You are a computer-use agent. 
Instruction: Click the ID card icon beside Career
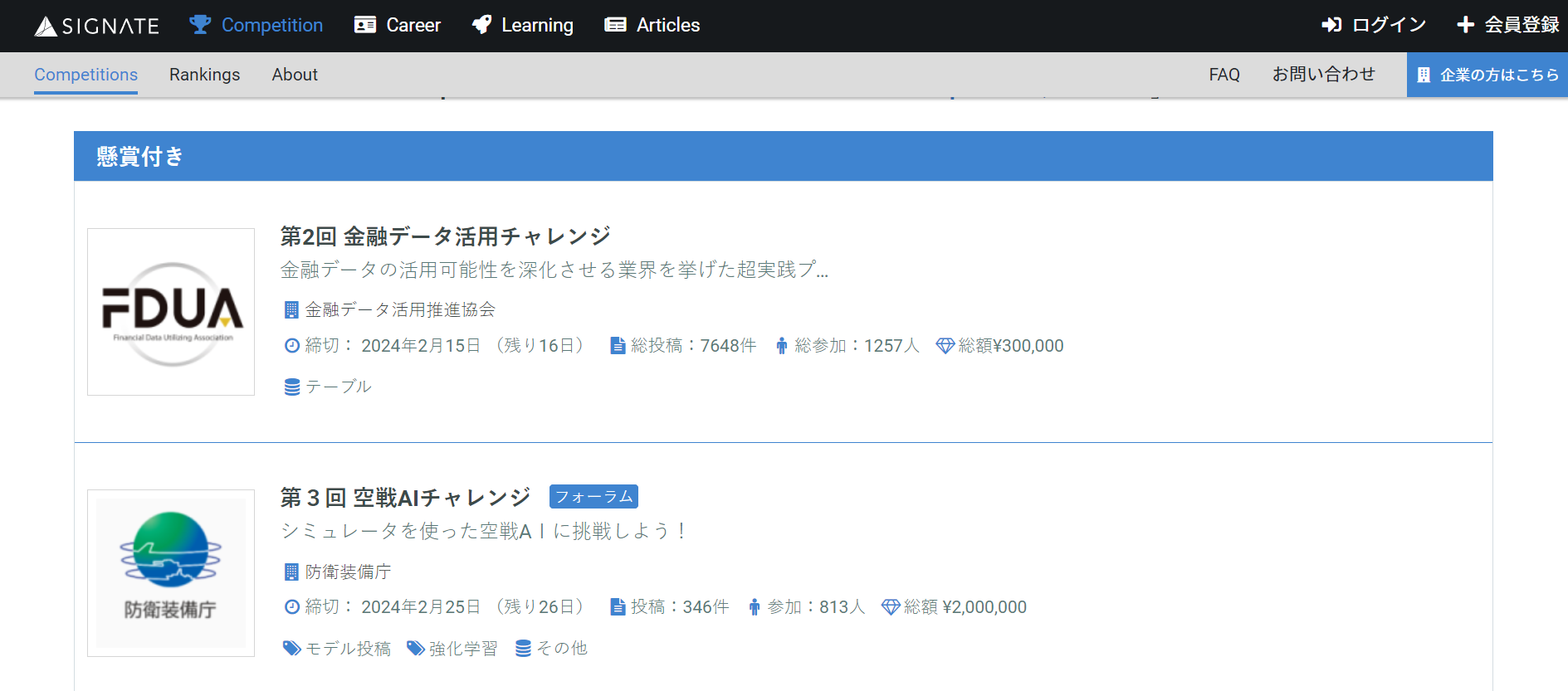[x=365, y=25]
